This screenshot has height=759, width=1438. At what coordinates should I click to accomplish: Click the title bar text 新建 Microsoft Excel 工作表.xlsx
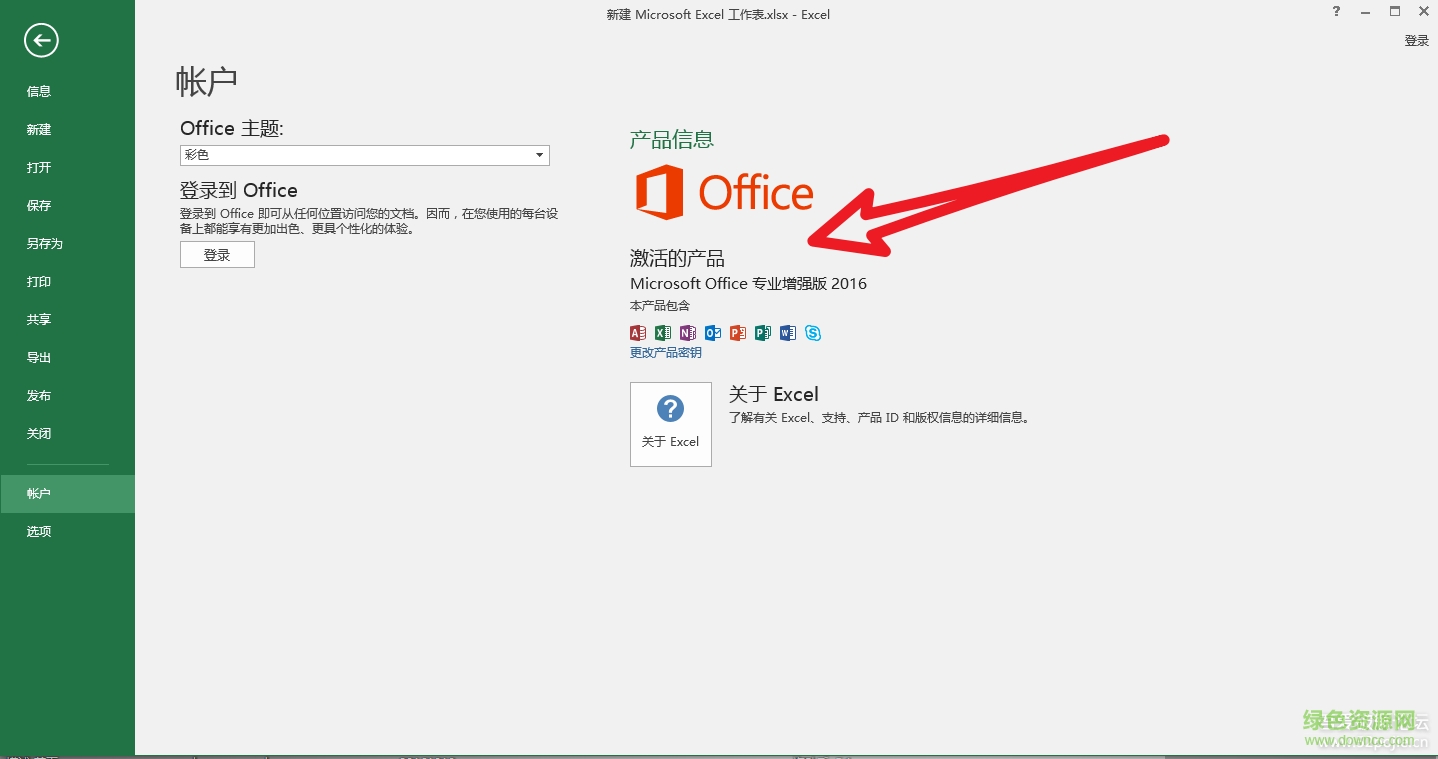click(x=718, y=15)
